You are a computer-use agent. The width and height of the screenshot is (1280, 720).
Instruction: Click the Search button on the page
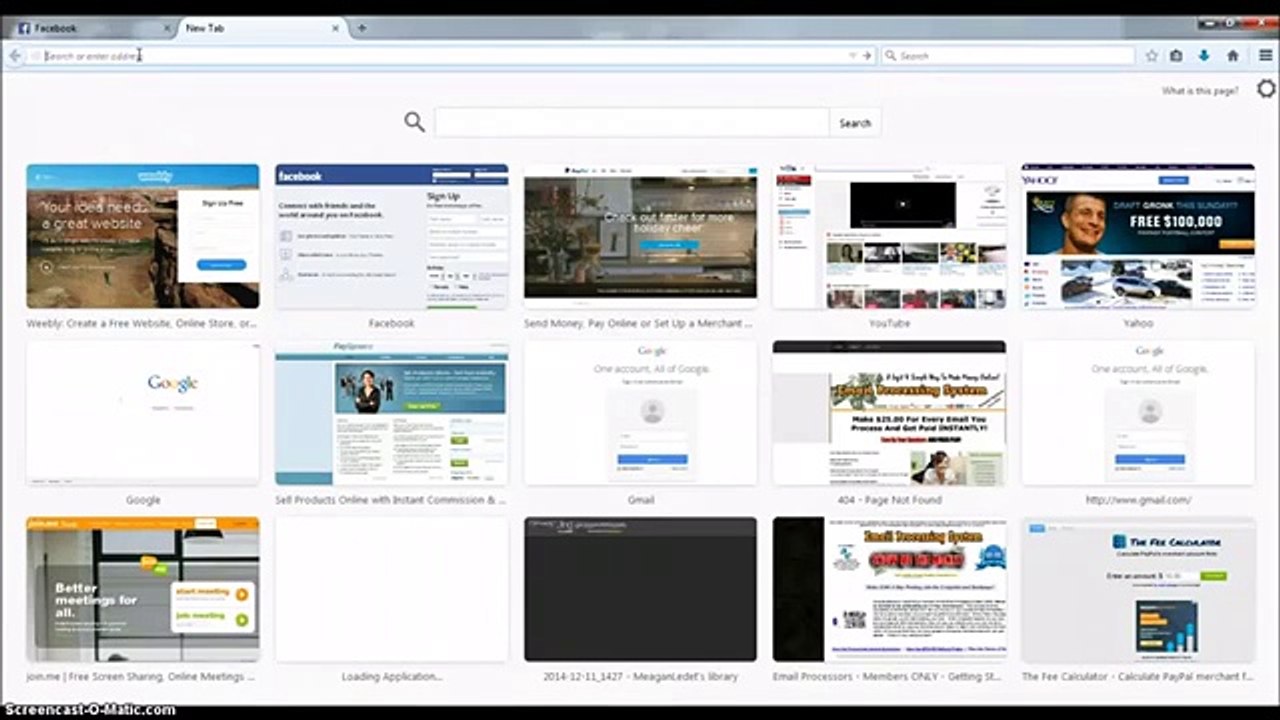pos(855,123)
